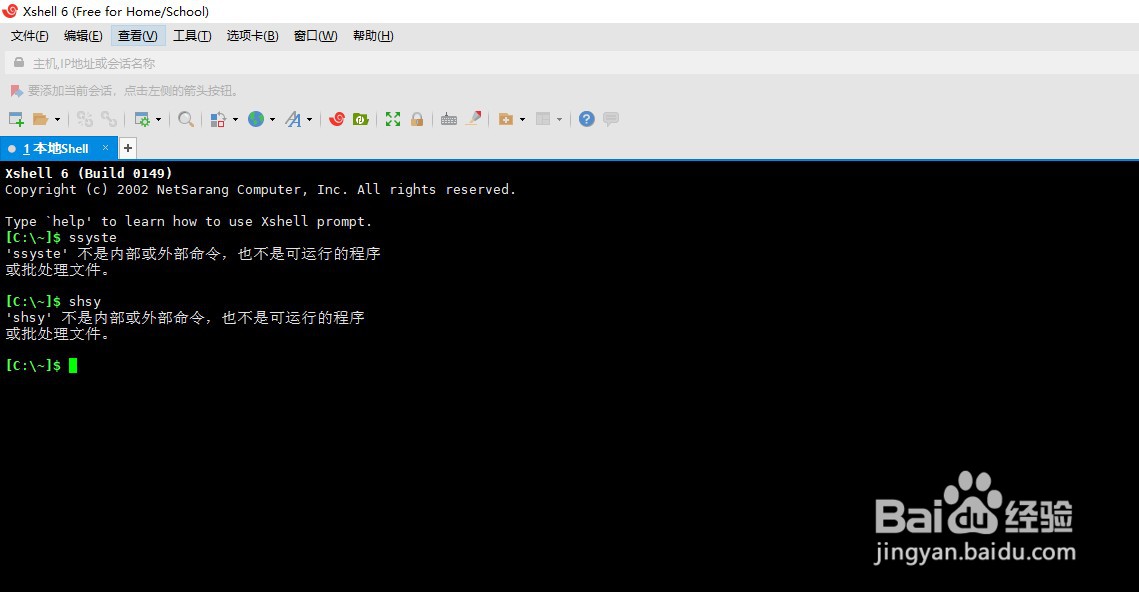Click the lock icon in address bar
This screenshot has height=592, width=1139.
click(x=19, y=62)
